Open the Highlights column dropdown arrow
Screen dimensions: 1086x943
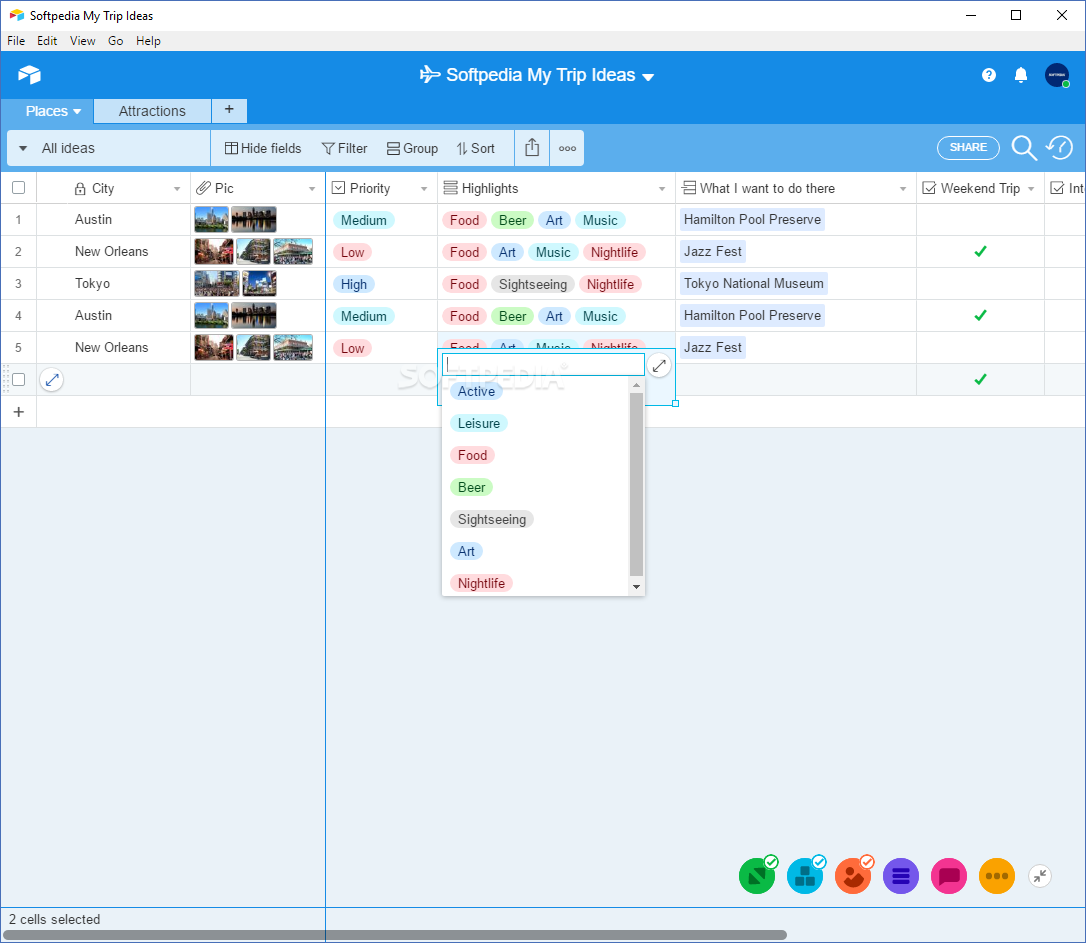[x=661, y=189]
